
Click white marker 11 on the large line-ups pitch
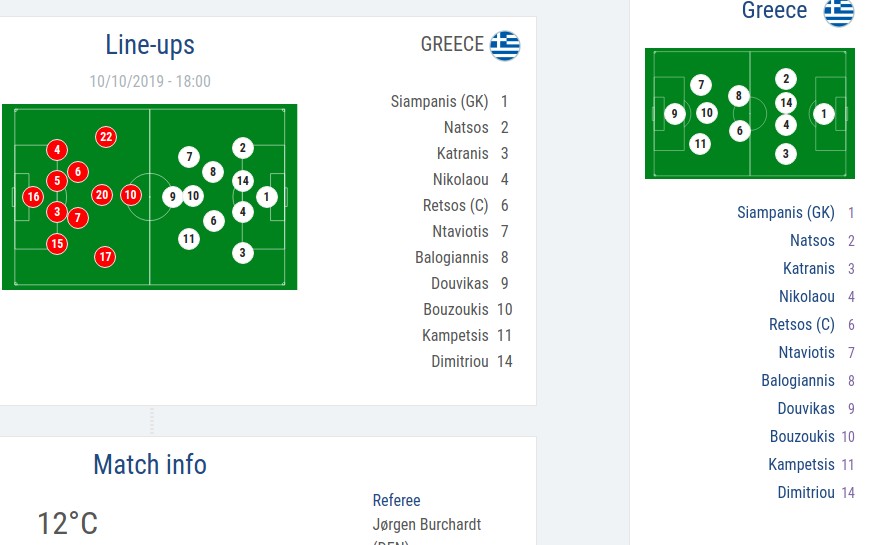click(x=189, y=238)
